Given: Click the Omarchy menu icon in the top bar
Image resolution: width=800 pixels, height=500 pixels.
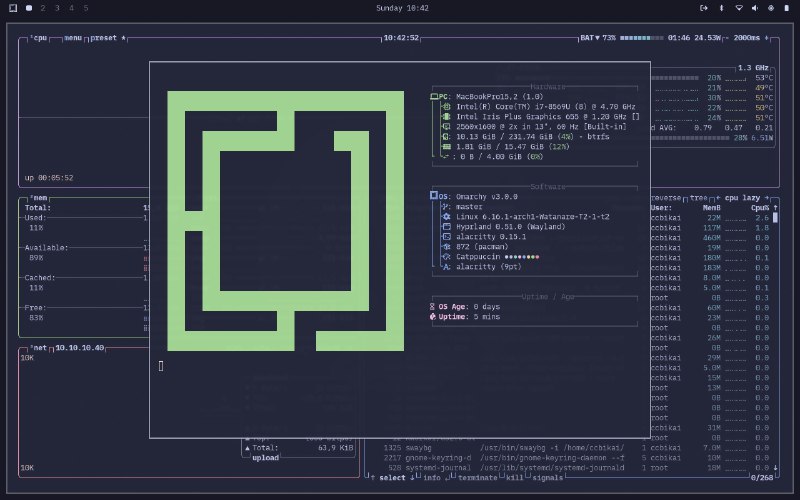Looking at the screenshot, I should (11, 8).
